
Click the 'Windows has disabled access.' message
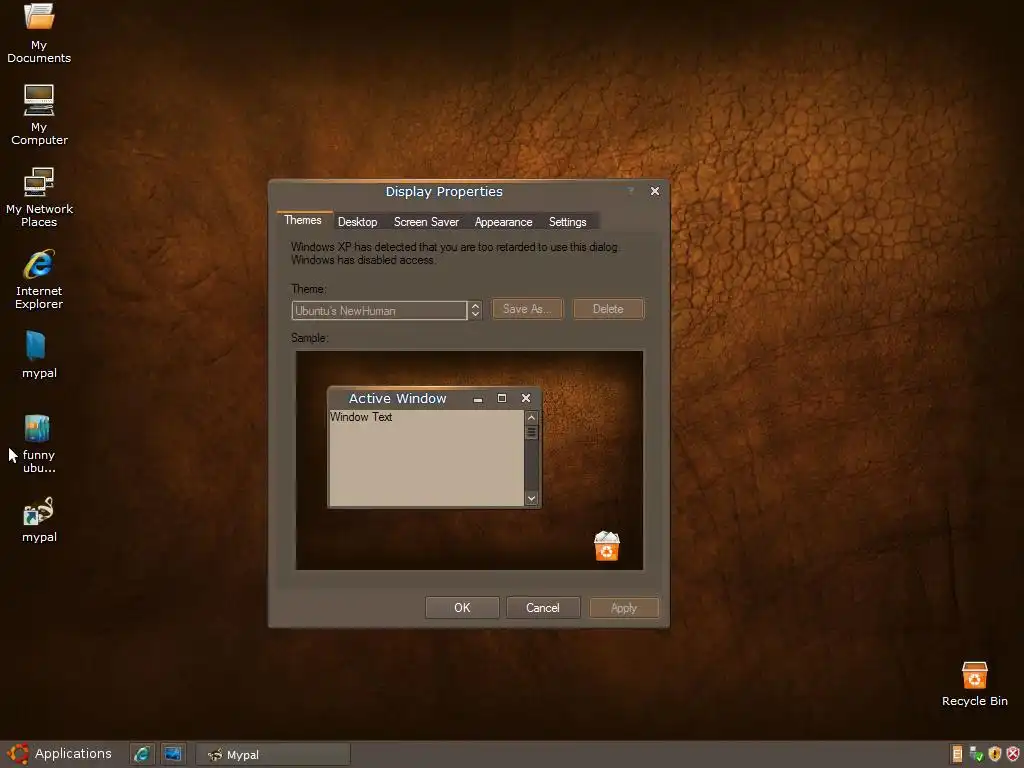(363, 260)
